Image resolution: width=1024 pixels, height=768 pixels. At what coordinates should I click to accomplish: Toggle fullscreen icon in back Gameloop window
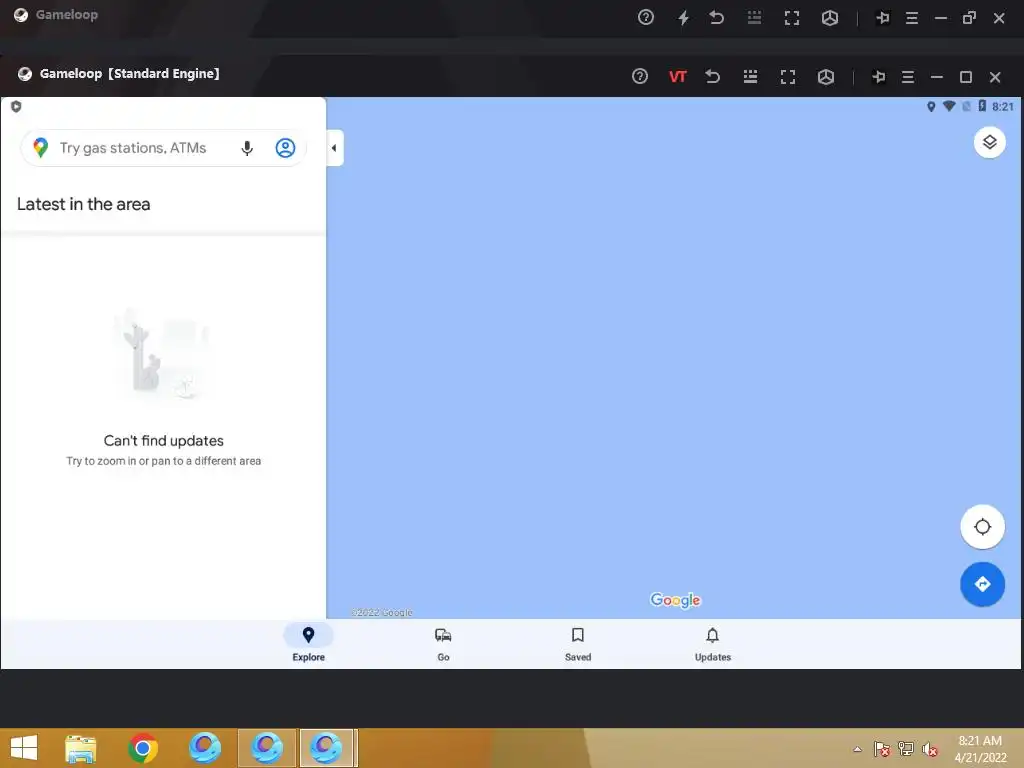point(792,18)
